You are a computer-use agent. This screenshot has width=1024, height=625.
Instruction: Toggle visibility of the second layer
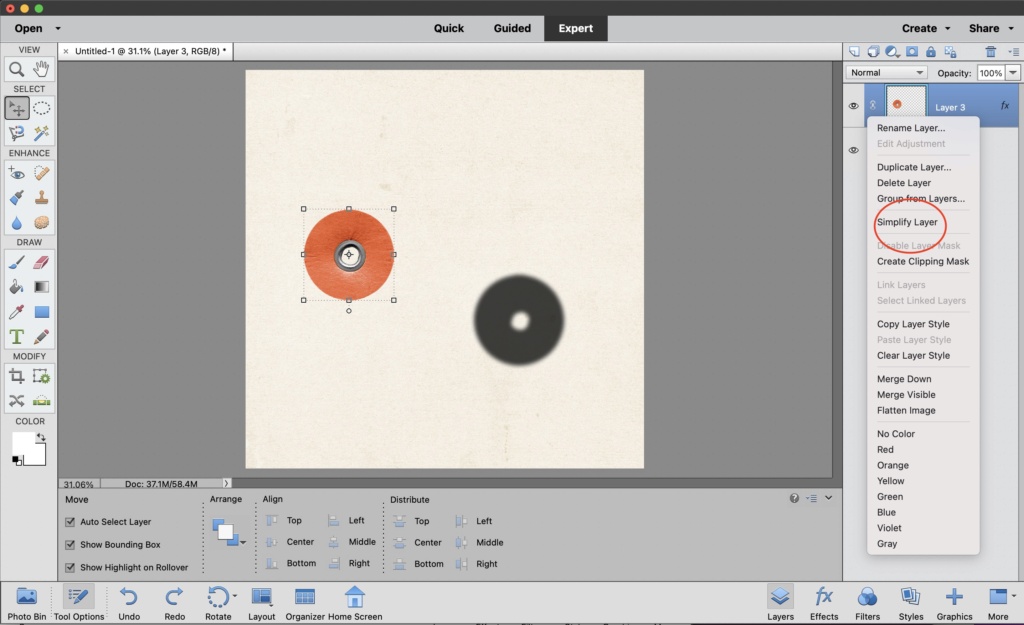(854, 150)
